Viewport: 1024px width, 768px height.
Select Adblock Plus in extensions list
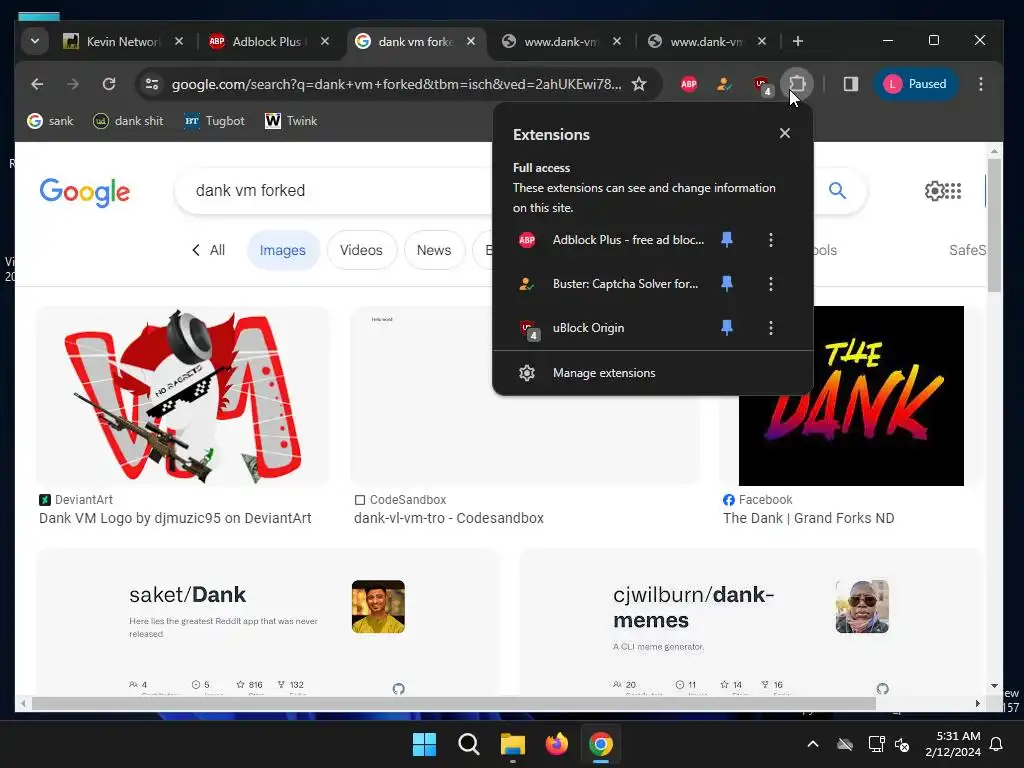click(611, 240)
